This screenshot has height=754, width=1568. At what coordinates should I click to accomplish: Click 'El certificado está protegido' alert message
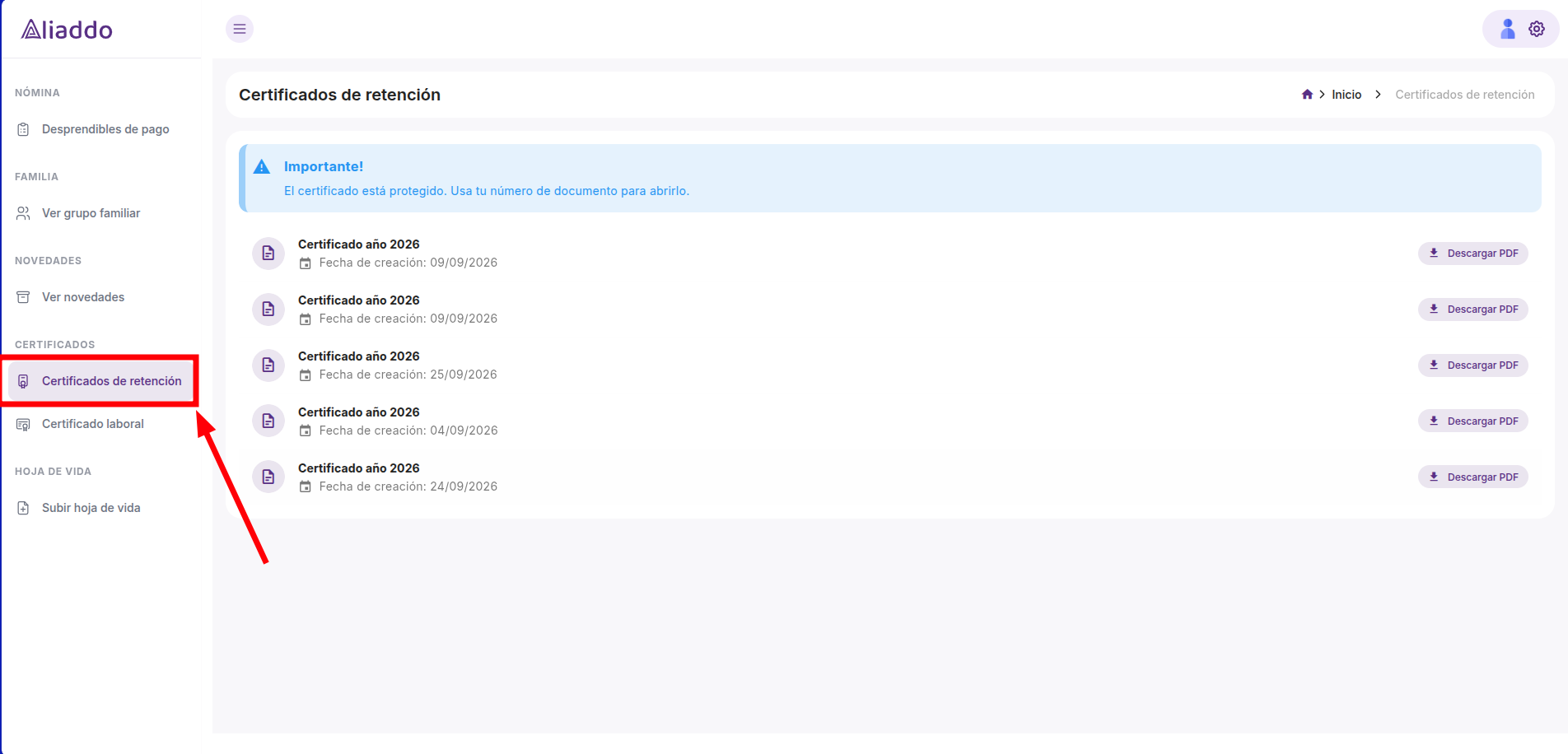[x=487, y=191]
